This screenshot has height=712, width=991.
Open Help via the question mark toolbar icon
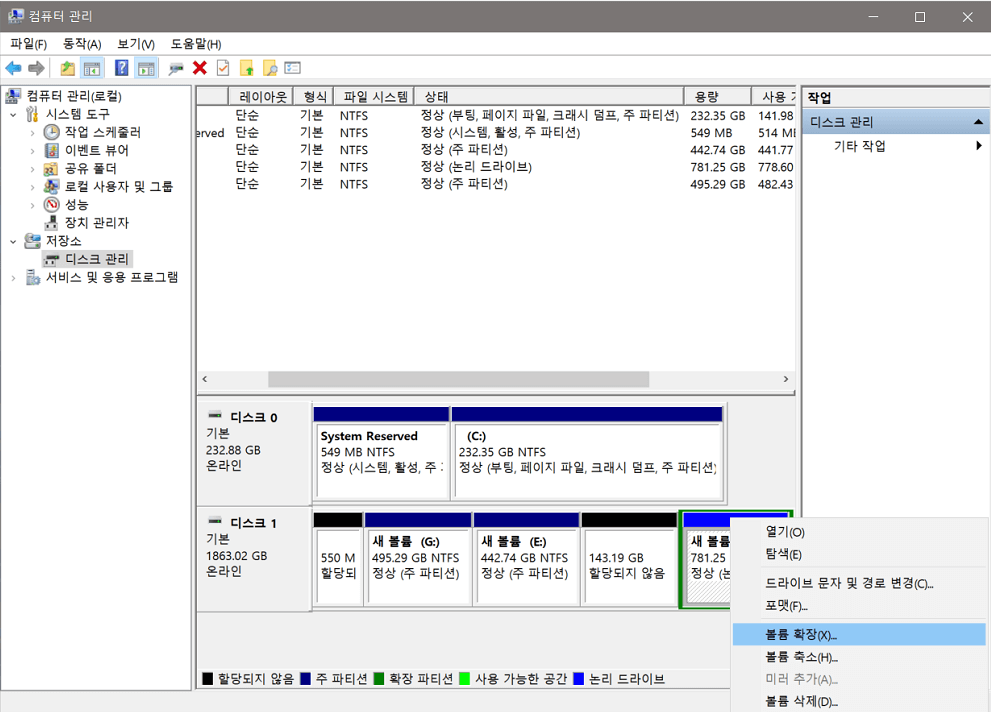point(122,67)
